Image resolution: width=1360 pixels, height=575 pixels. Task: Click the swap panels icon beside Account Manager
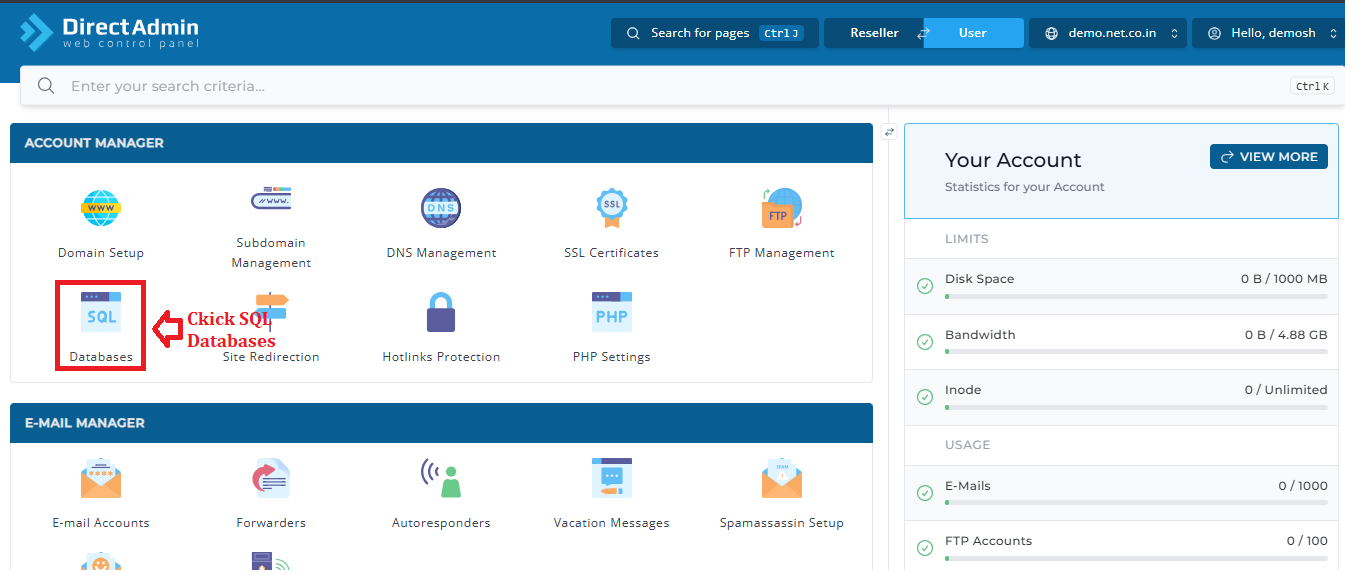(889, 132)
